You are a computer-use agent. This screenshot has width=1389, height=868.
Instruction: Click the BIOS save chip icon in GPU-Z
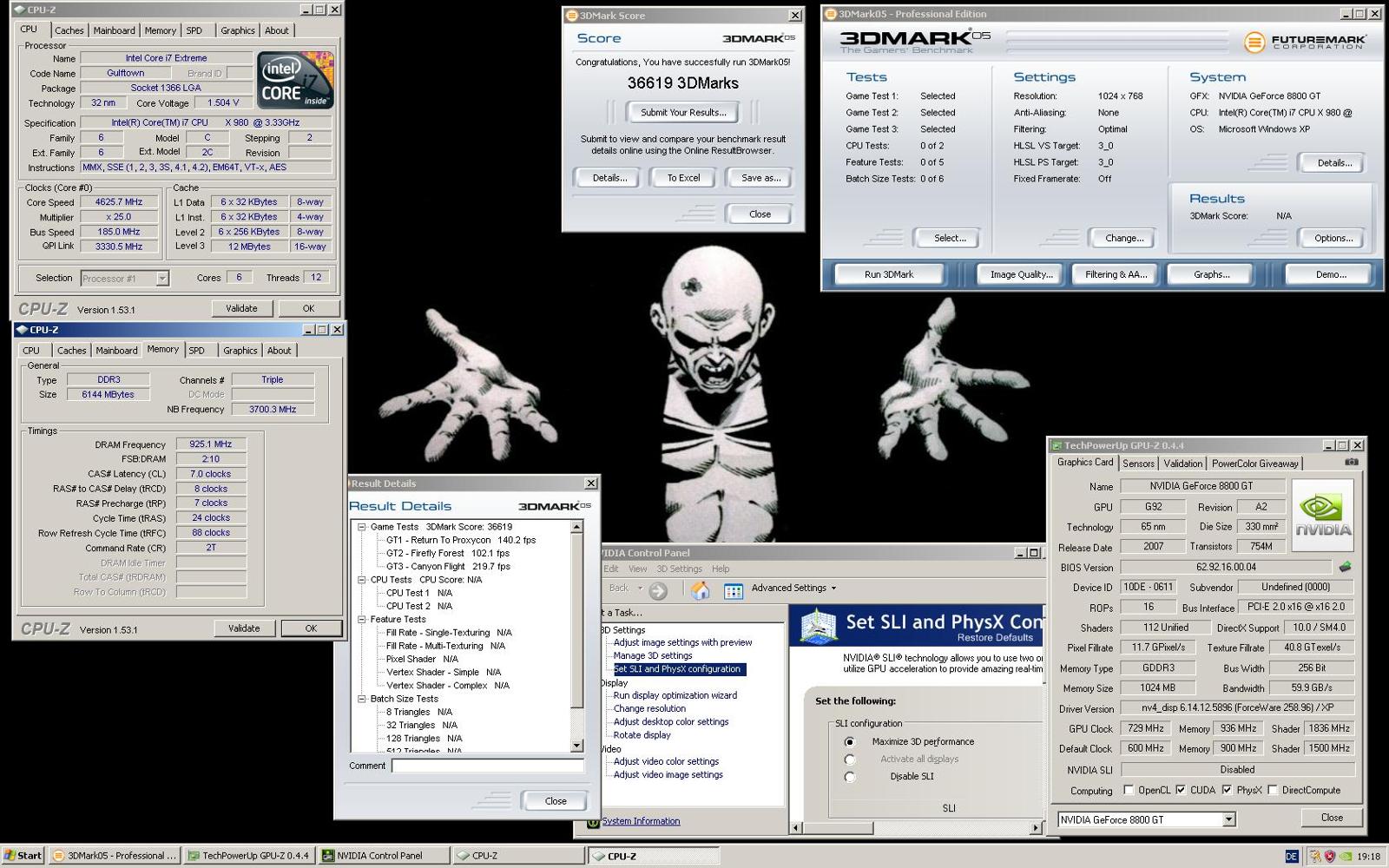pos(1345,567)
